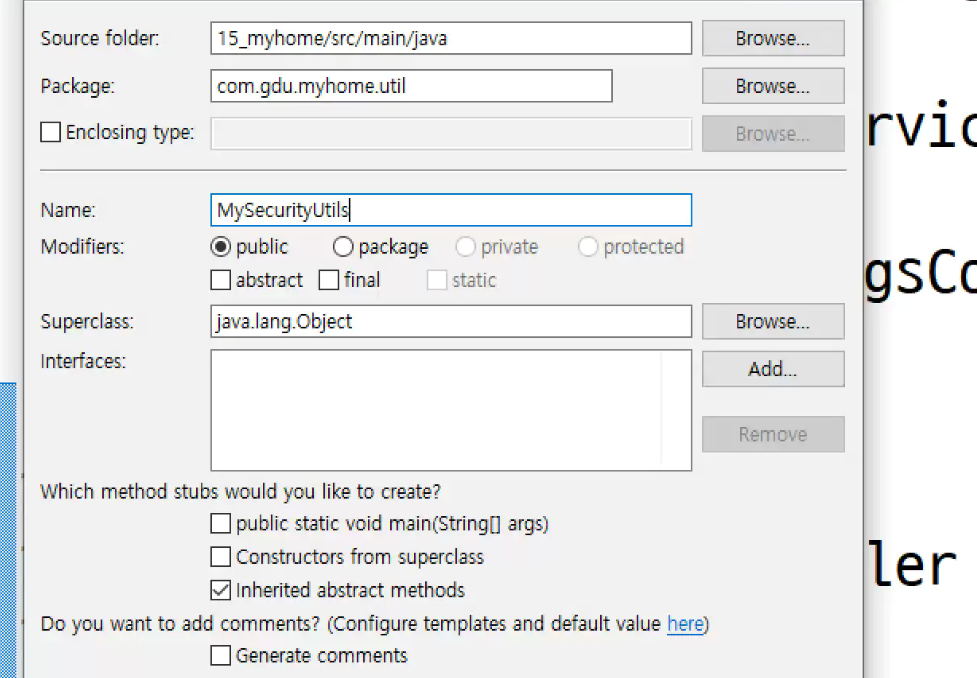Uncheck Inherited abstract methods option
This screenshot has height=678, width=977.
pos(221,590)
